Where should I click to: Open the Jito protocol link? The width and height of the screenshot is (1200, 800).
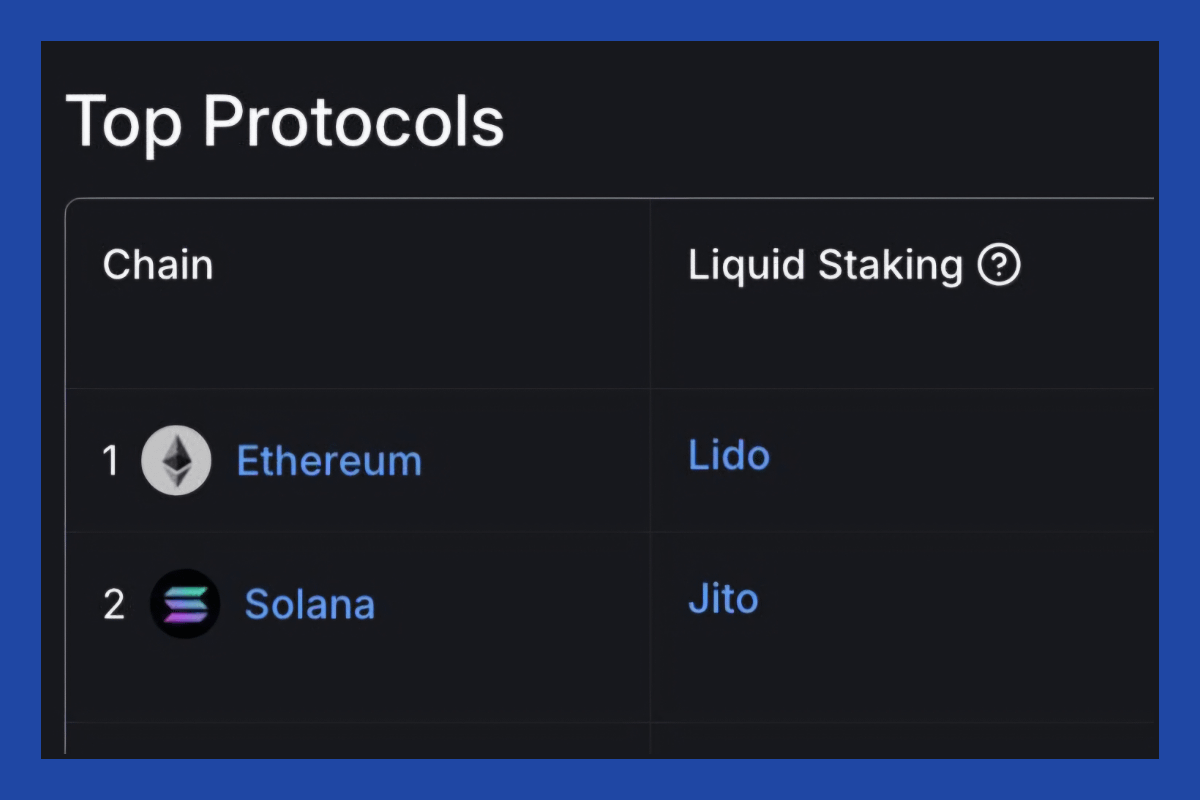723,599
